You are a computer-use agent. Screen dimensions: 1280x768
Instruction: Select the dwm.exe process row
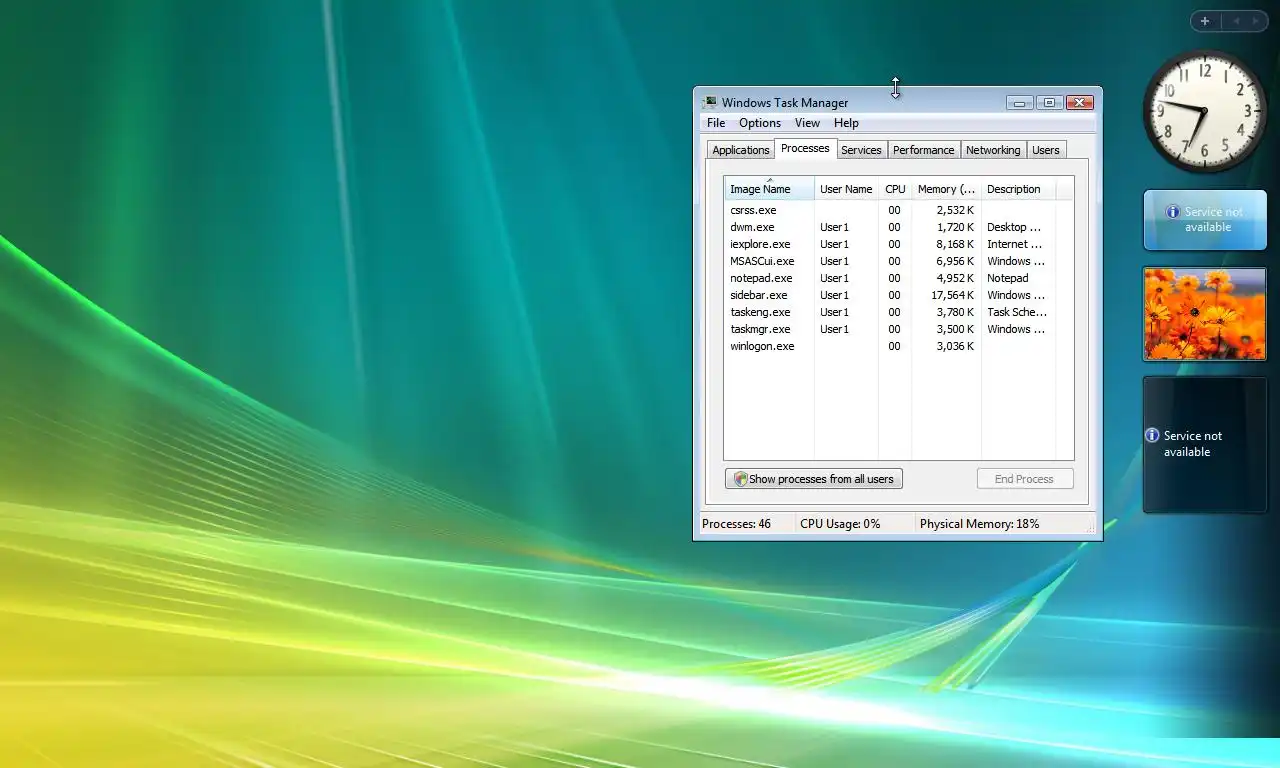tap(890, 227)
